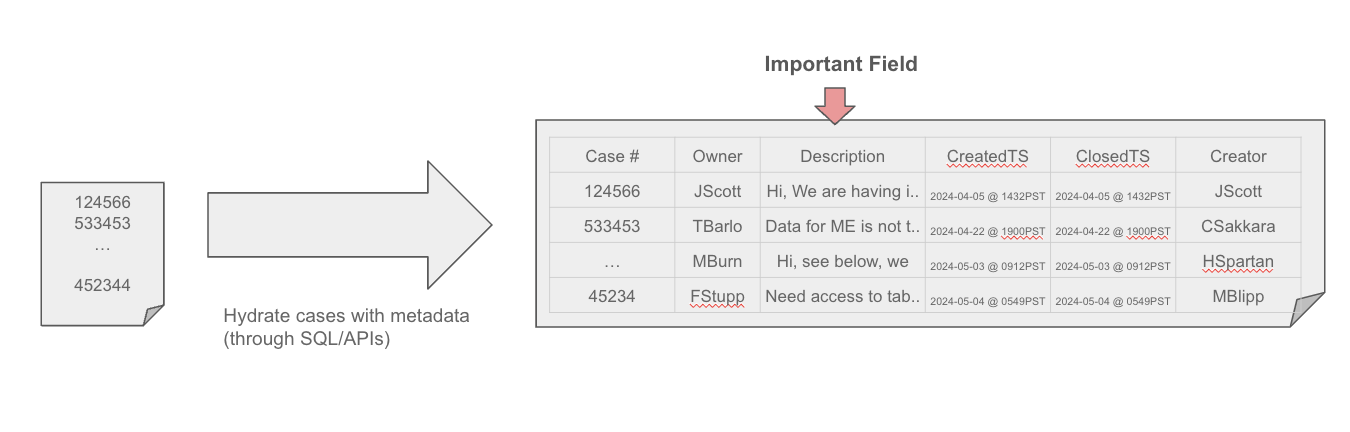The height and width of the screenshot is (432, 1350).
Task: Click the description "Need access to tab.."
Action: [x=842, y=296]
